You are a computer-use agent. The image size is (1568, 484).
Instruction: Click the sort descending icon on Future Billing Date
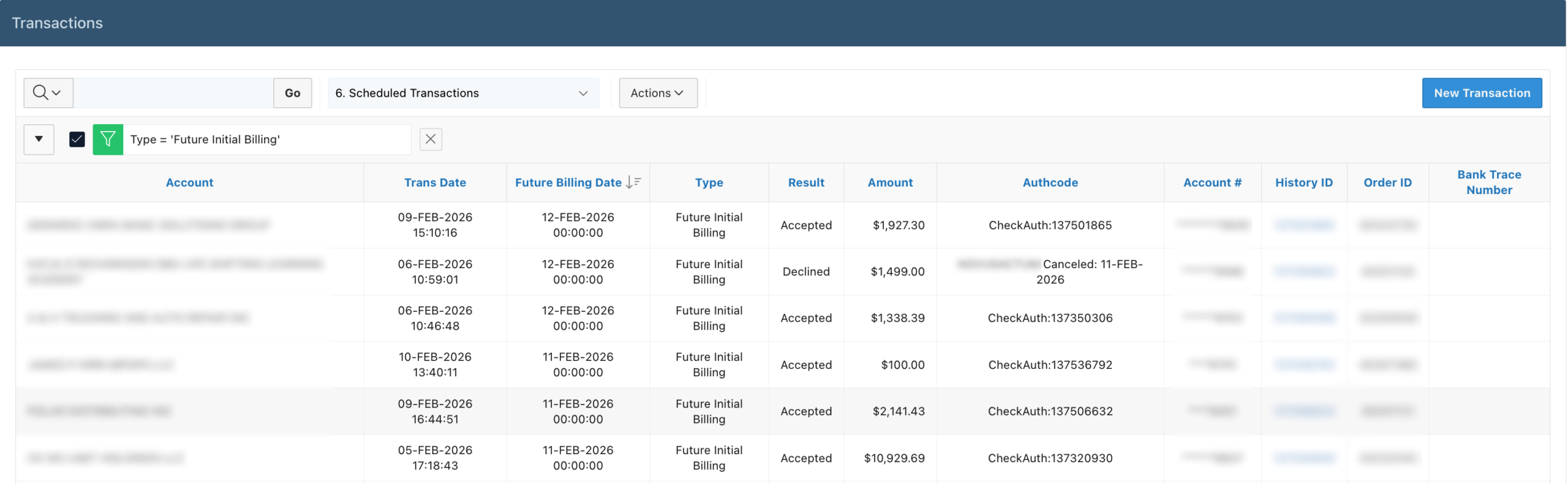tap(633, 182)
